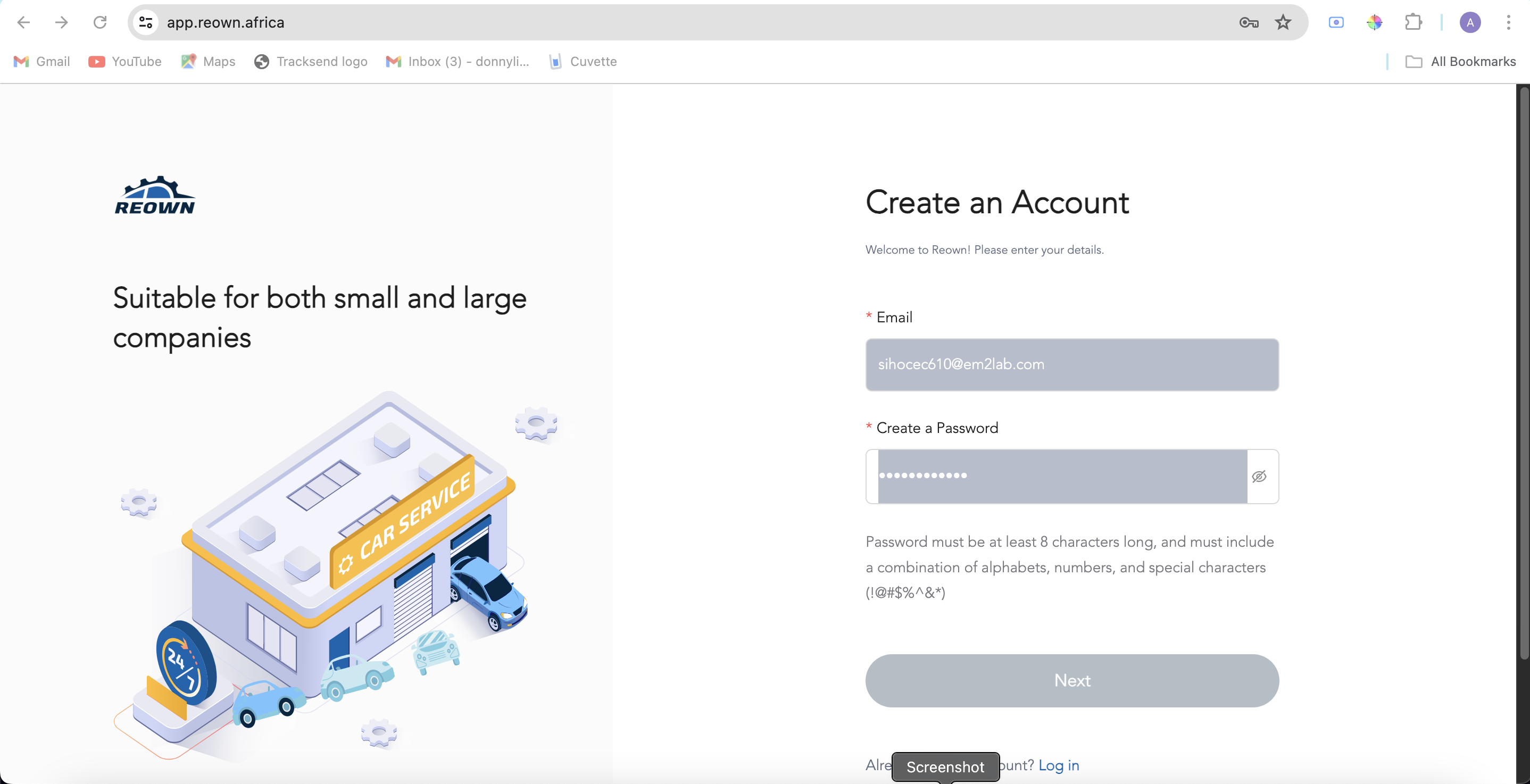Reload the current page

click(x=100, y=22)
